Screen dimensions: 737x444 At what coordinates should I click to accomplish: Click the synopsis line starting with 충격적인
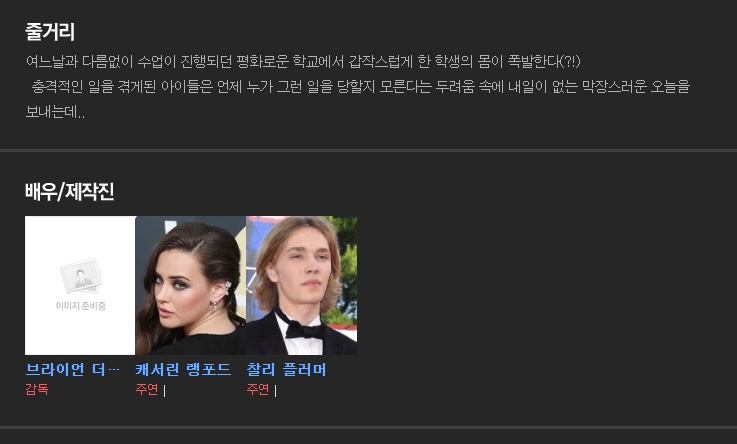[361, 87]
